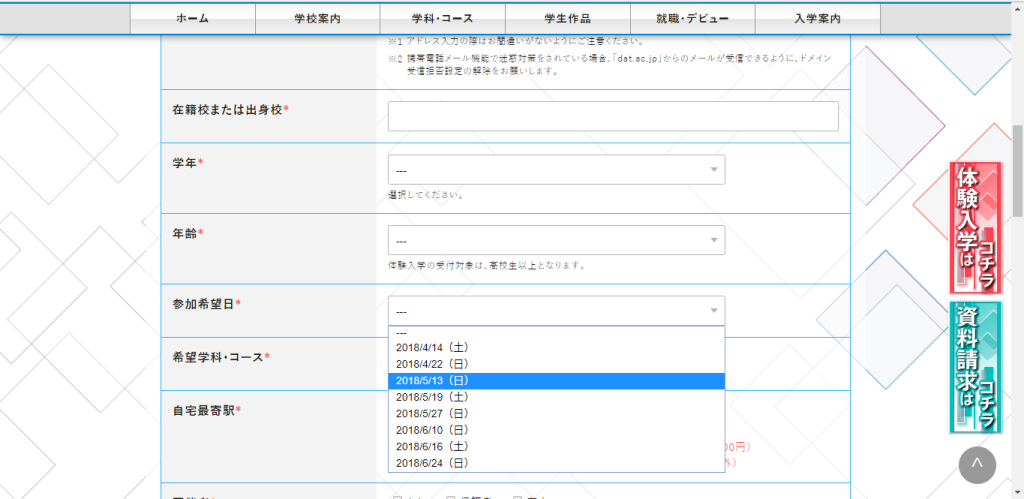Go to the ホーム navigation tab
Viewport: 1024px width, 499px height.
tap(193, 19)
